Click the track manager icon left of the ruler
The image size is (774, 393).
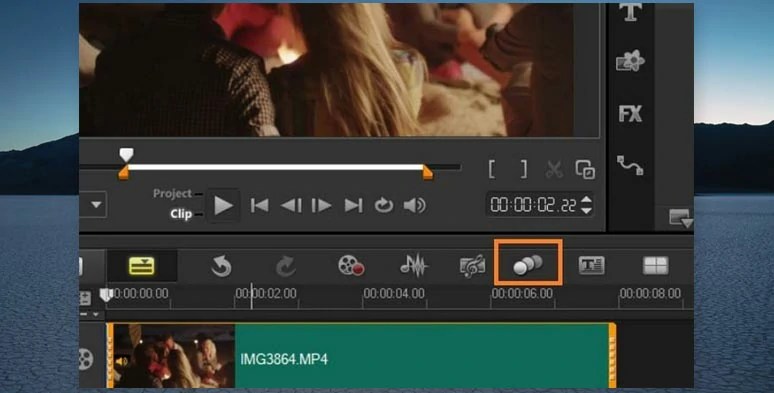(85, 299)
